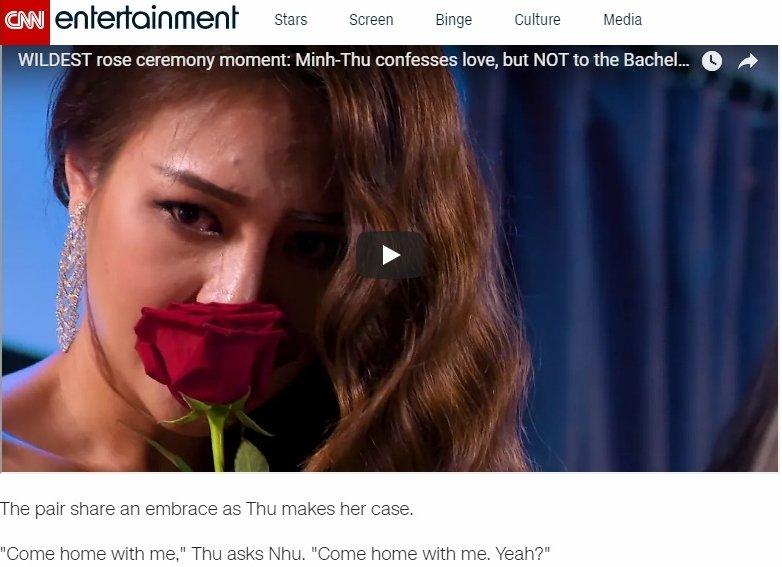The width and height of the screenshot is (782, 567).
Task: Go to the Stars section
Action: 291,20
